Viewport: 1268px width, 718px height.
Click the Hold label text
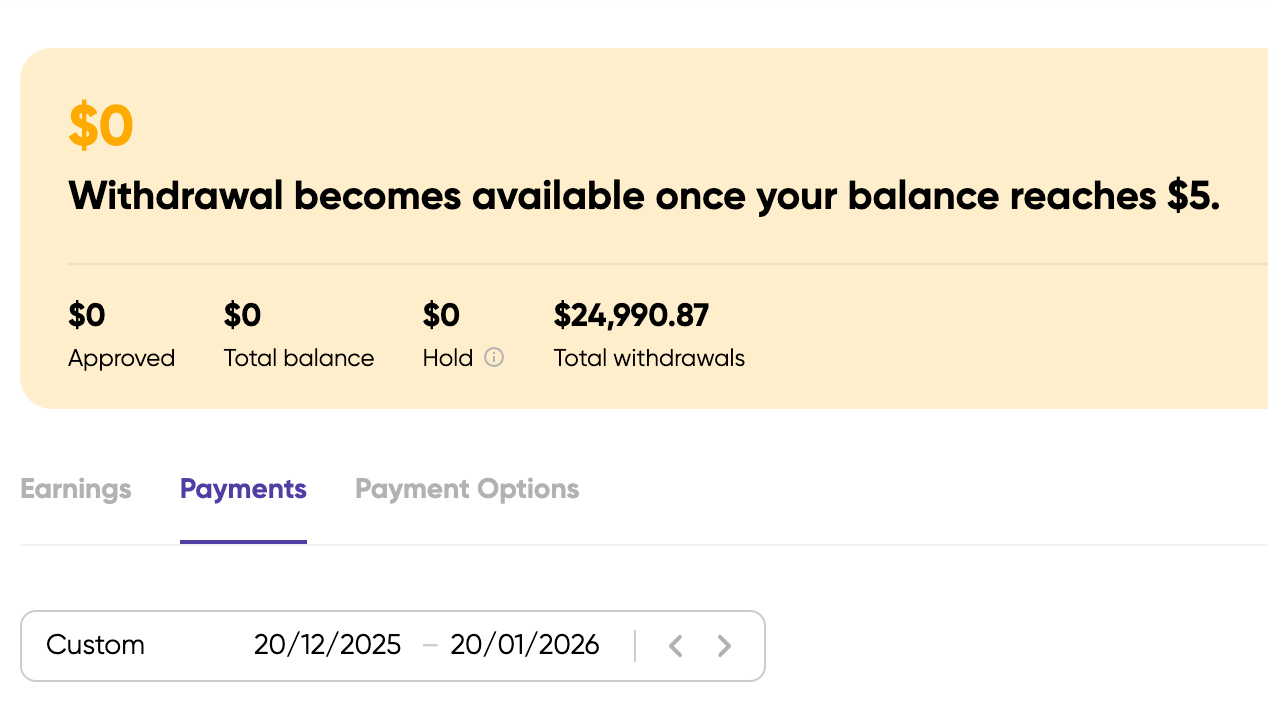point(448,358)
